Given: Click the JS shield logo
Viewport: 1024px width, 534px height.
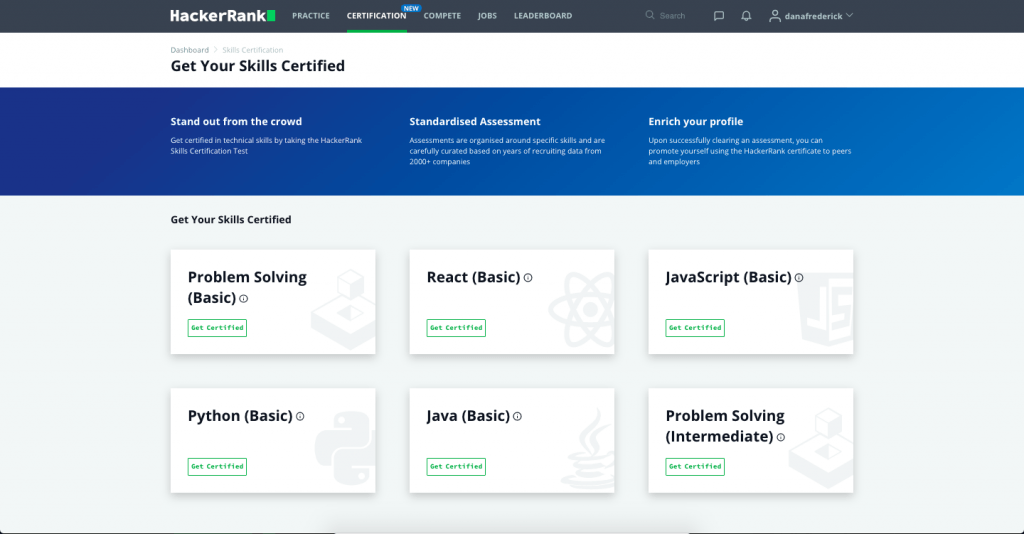Looking at the screenshot, I should [x=826, y=309].
